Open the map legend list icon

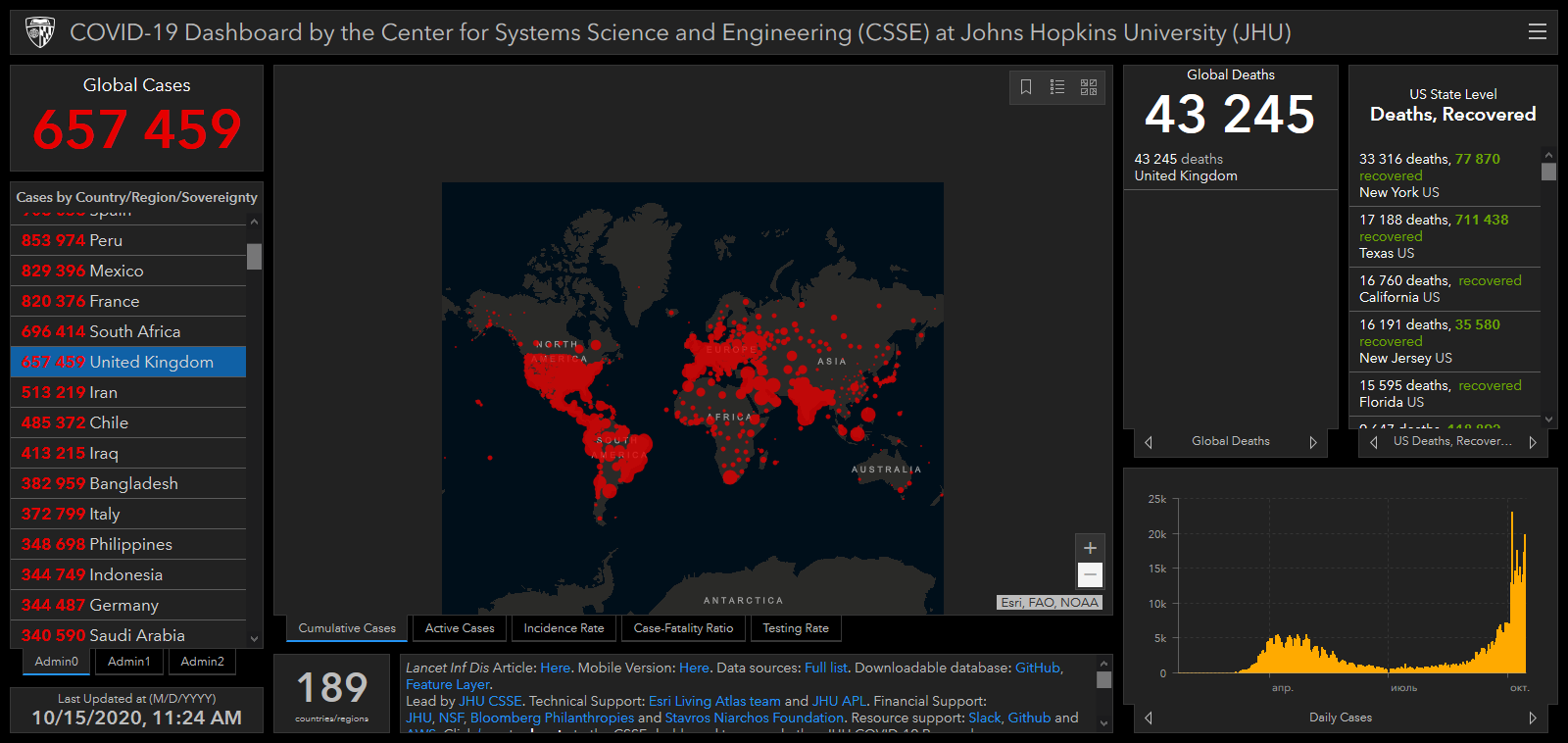click(x=1057, y=87)
